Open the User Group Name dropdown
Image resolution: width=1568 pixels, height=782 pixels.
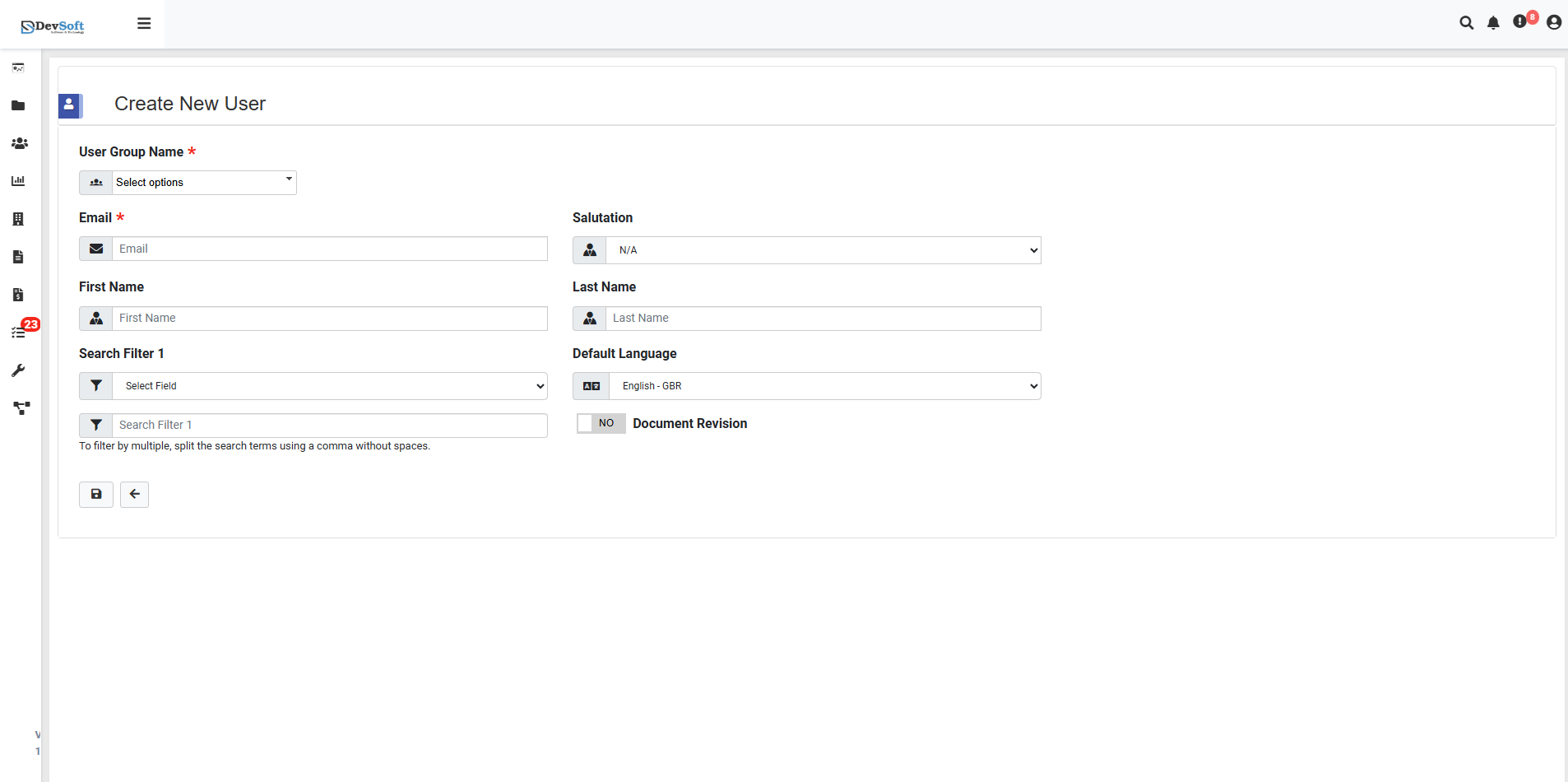pos(203,183)
